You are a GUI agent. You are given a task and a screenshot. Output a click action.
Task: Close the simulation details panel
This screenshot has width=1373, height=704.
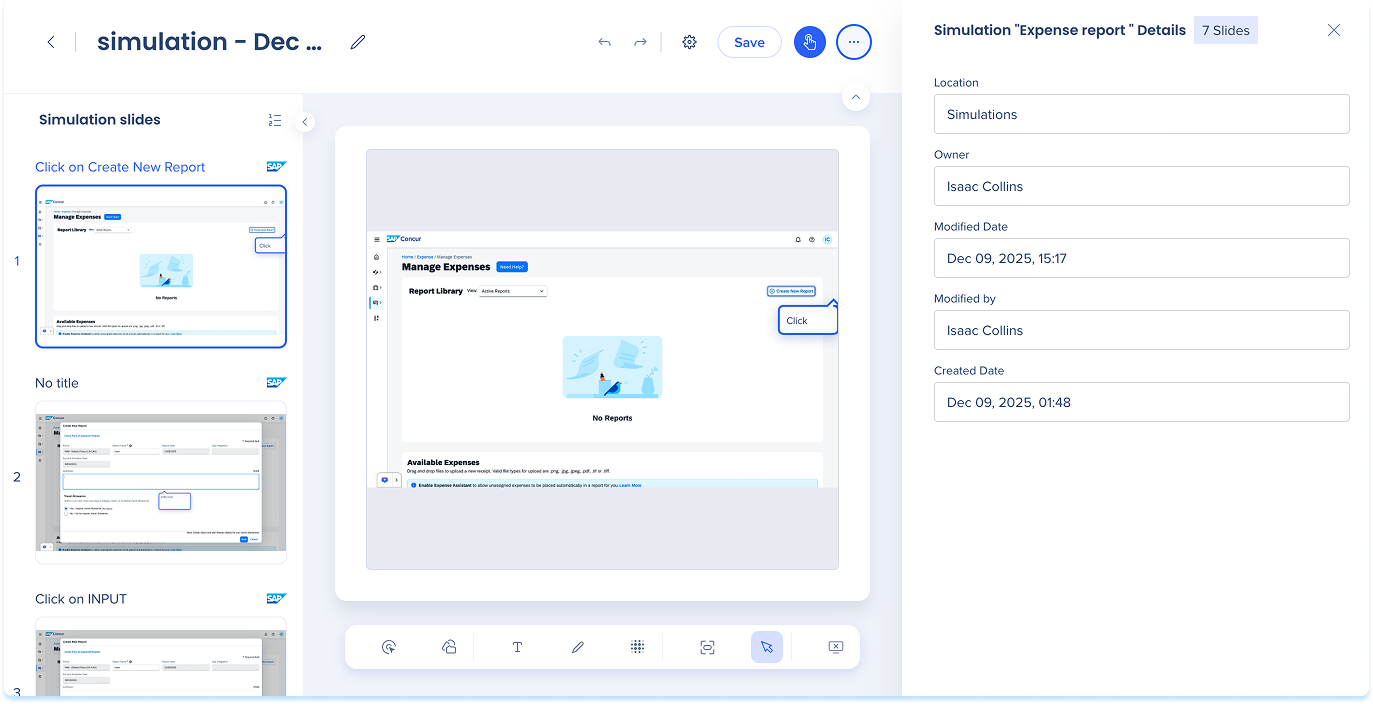[1333, 30]
